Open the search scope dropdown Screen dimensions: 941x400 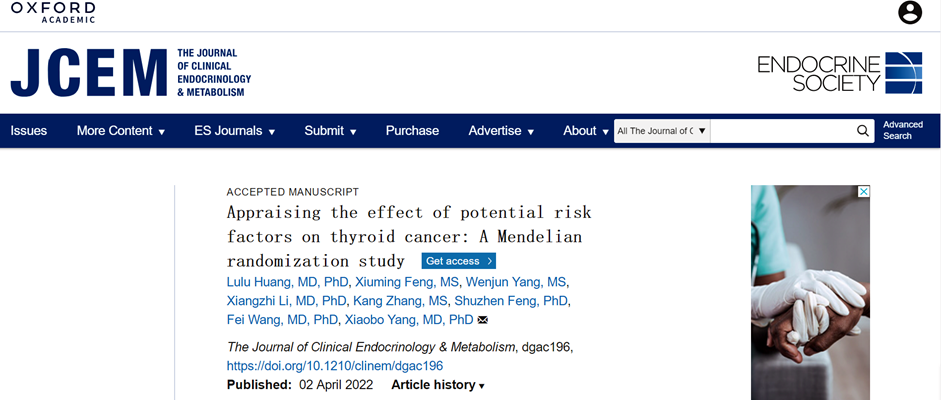[661, 130]
